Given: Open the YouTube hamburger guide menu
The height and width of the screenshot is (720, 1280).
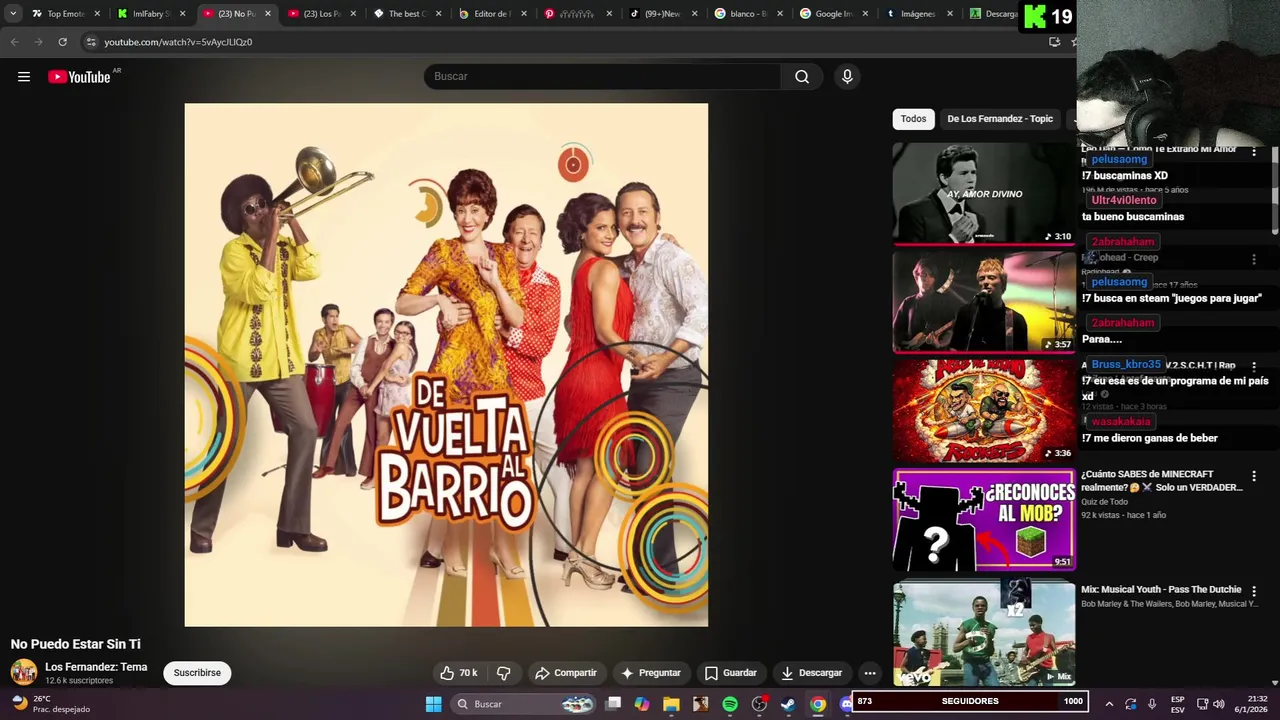Looking at the screenshot, I should [24, 77].
